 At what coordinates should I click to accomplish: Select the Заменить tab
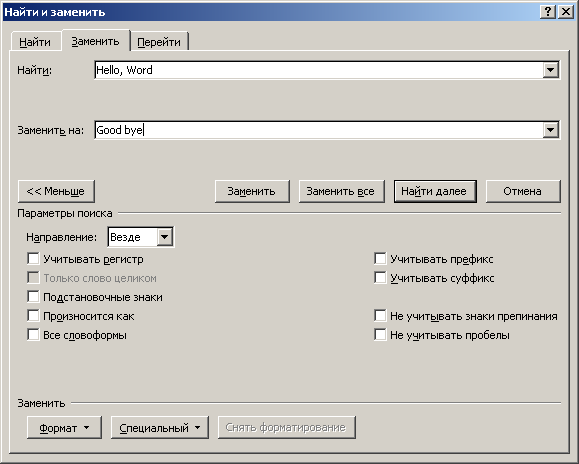(x=96, y=41)
